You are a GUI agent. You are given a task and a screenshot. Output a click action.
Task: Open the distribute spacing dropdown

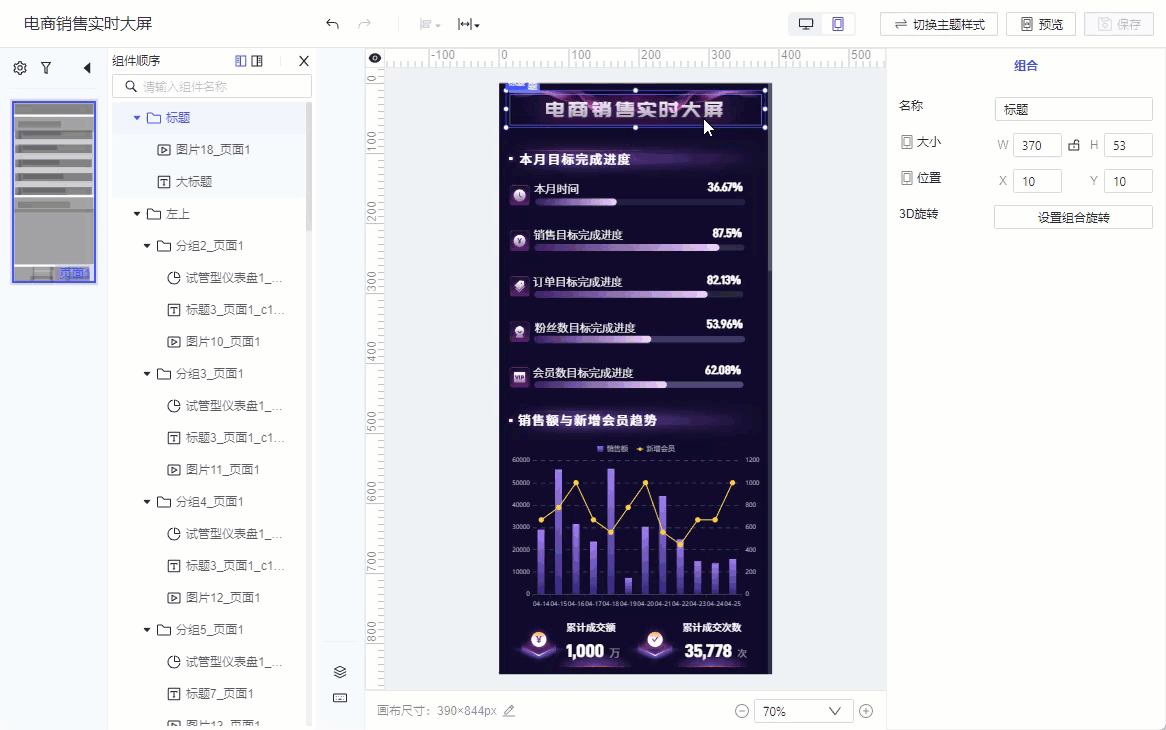[x=468, y=25]
